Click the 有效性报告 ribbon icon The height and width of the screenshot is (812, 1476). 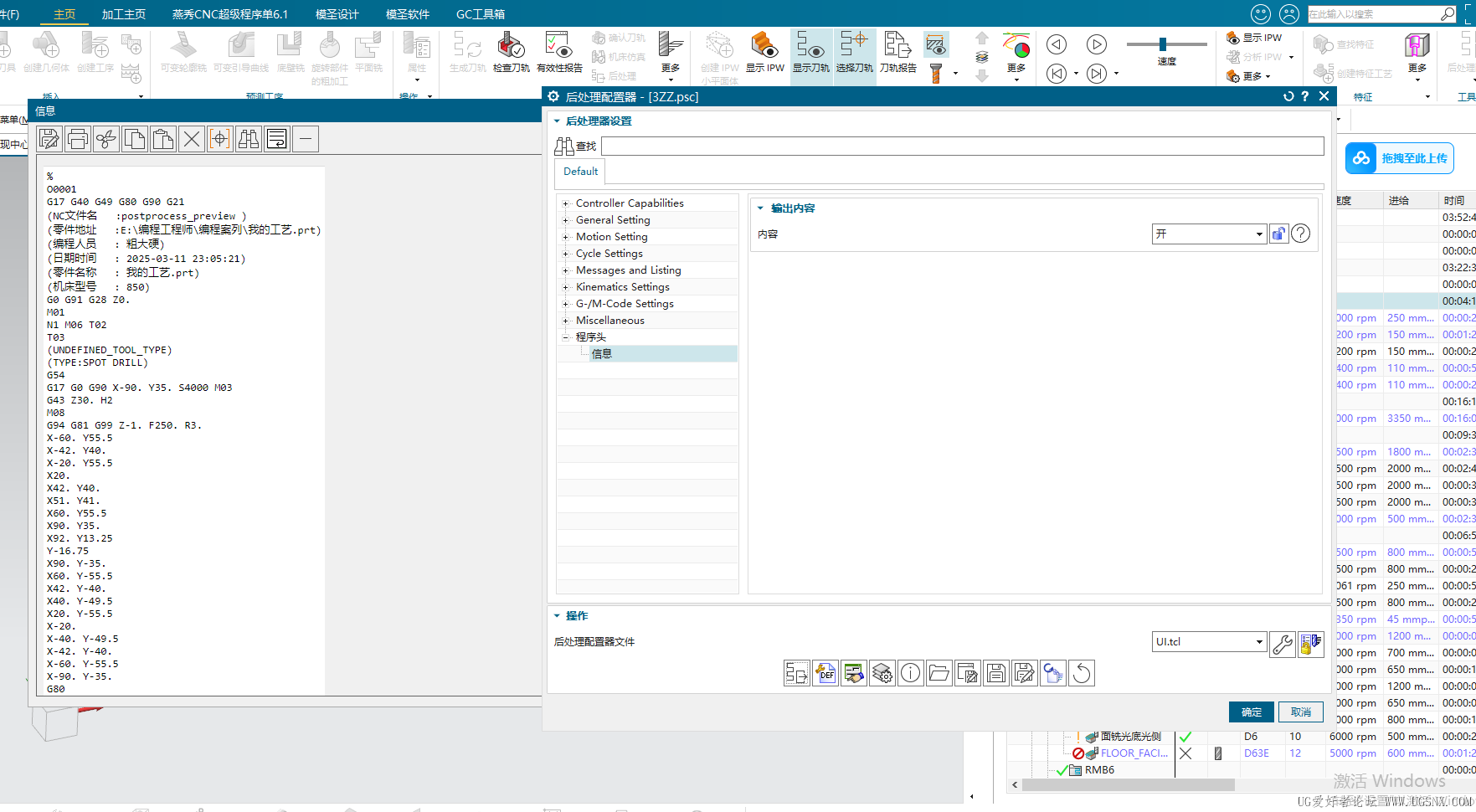tap(559, 52)
